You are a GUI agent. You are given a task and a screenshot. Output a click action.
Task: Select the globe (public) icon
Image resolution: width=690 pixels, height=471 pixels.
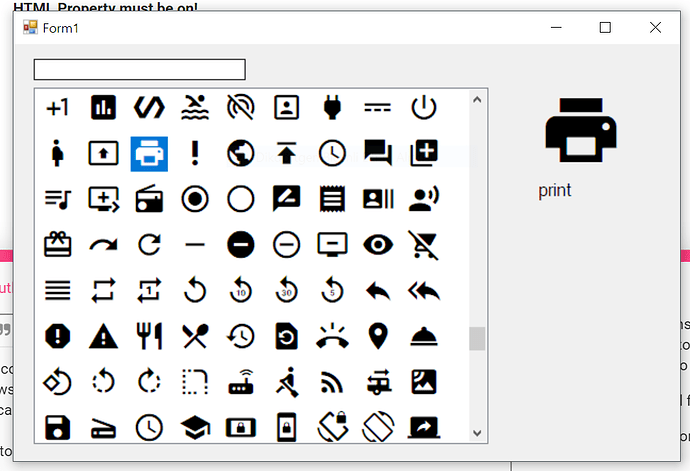(241, 153)
